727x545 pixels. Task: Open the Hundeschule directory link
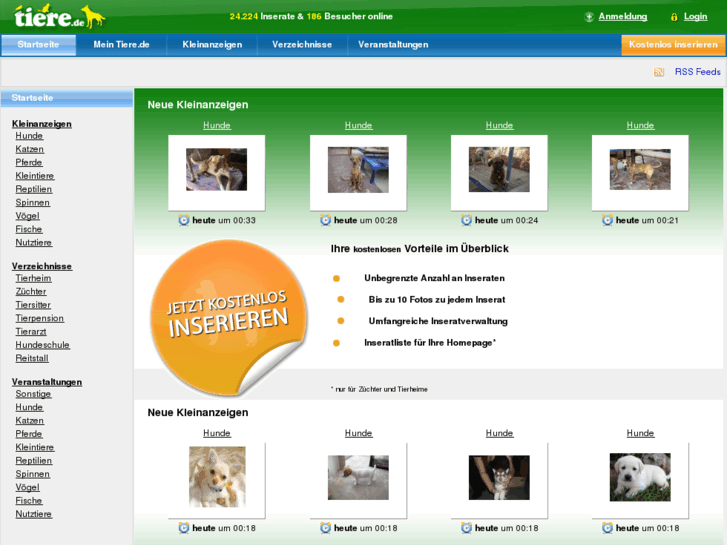43,345
